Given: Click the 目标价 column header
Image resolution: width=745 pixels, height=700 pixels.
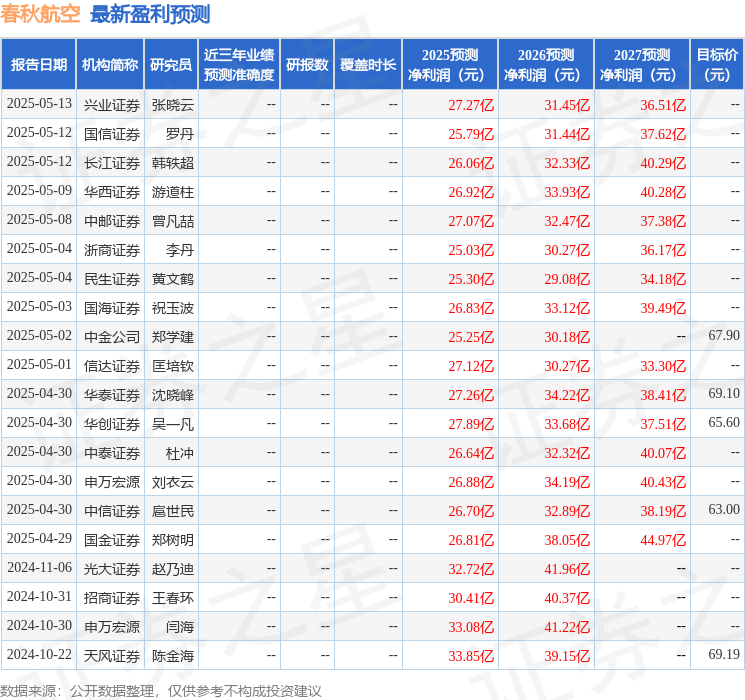Looking at the screenshot, I should [x=717, y=65].
